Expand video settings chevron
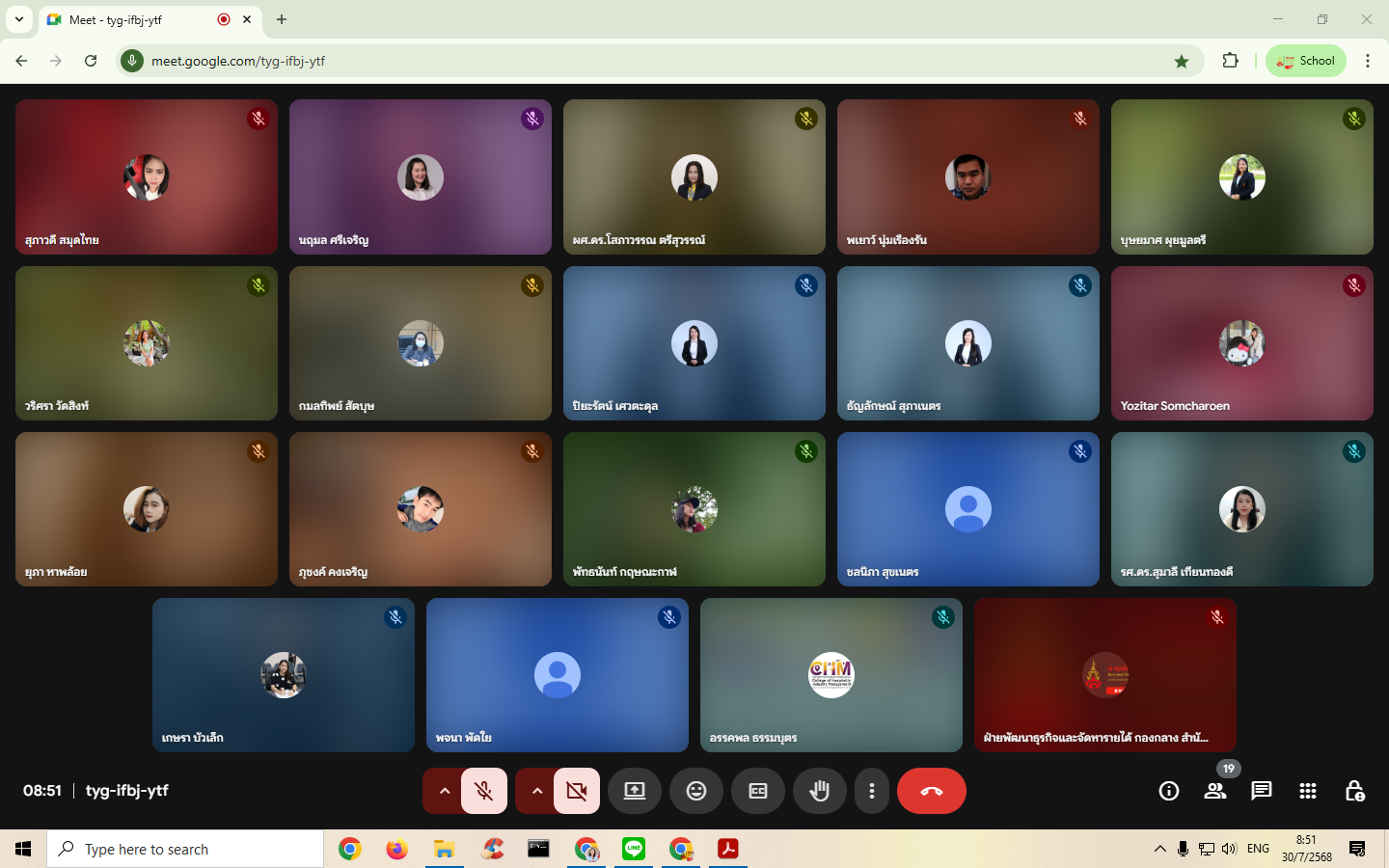This screenshot has width=1389, height=868. (536, 791)
